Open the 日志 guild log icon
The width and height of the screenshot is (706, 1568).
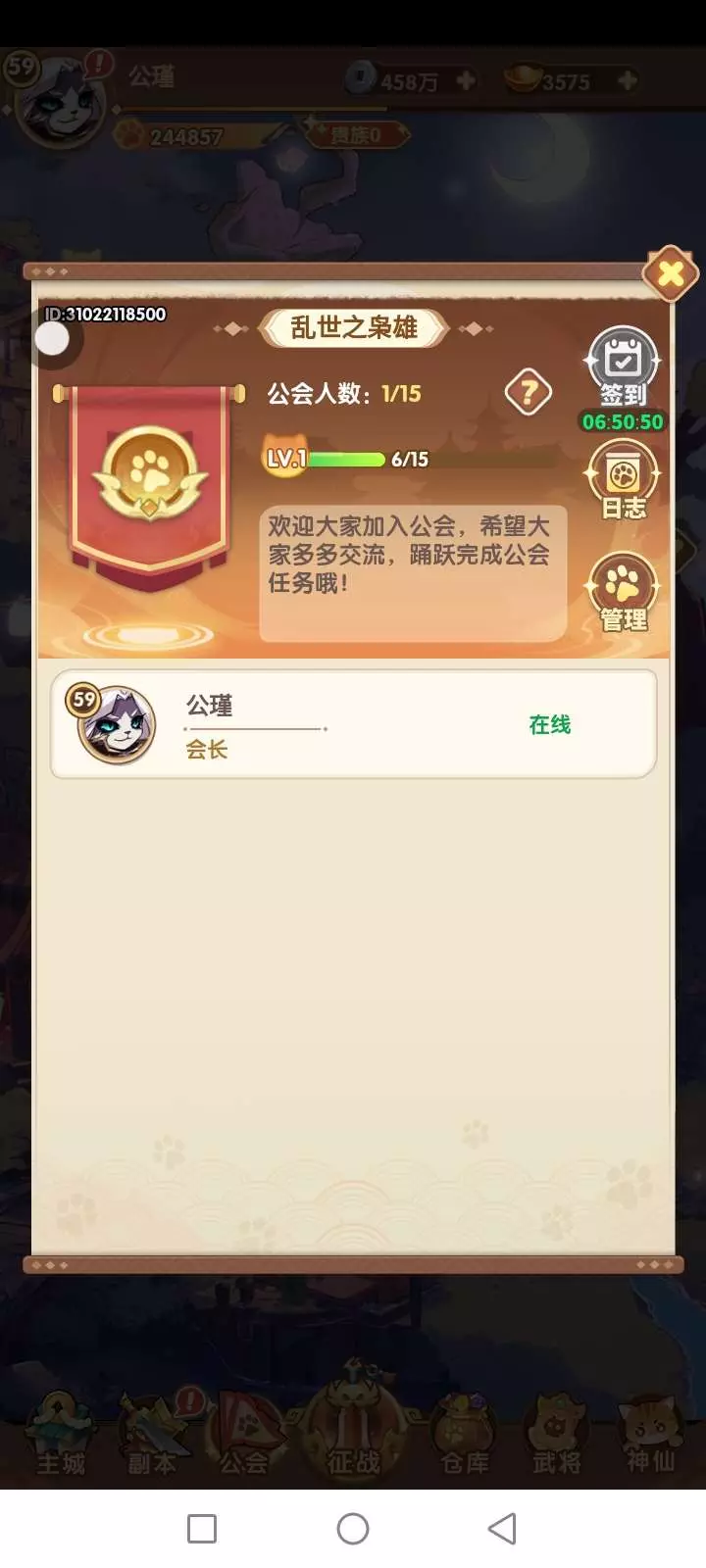[x=623, y=480]
